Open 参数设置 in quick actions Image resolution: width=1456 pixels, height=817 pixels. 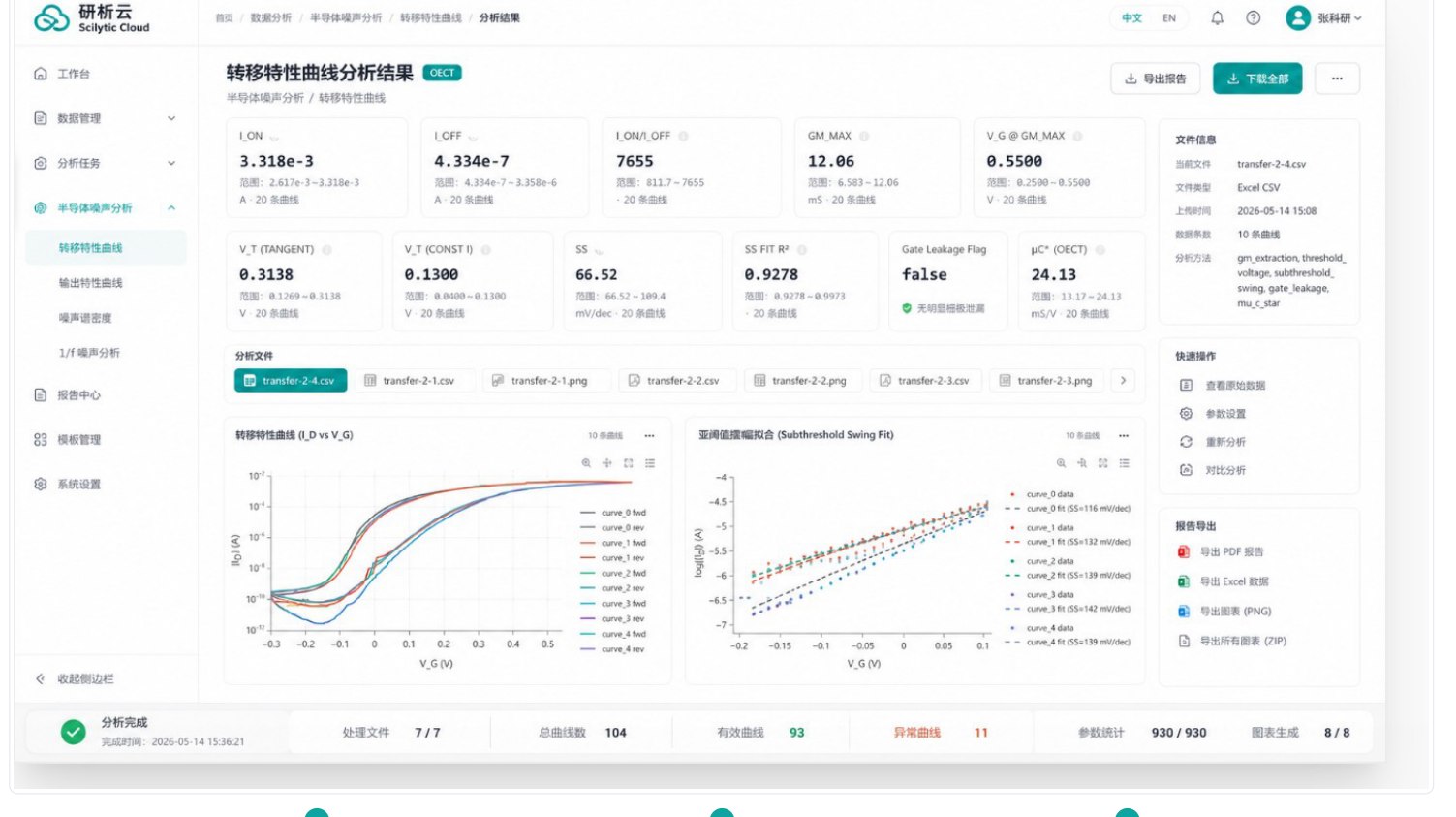click(x=1213, y=414)
